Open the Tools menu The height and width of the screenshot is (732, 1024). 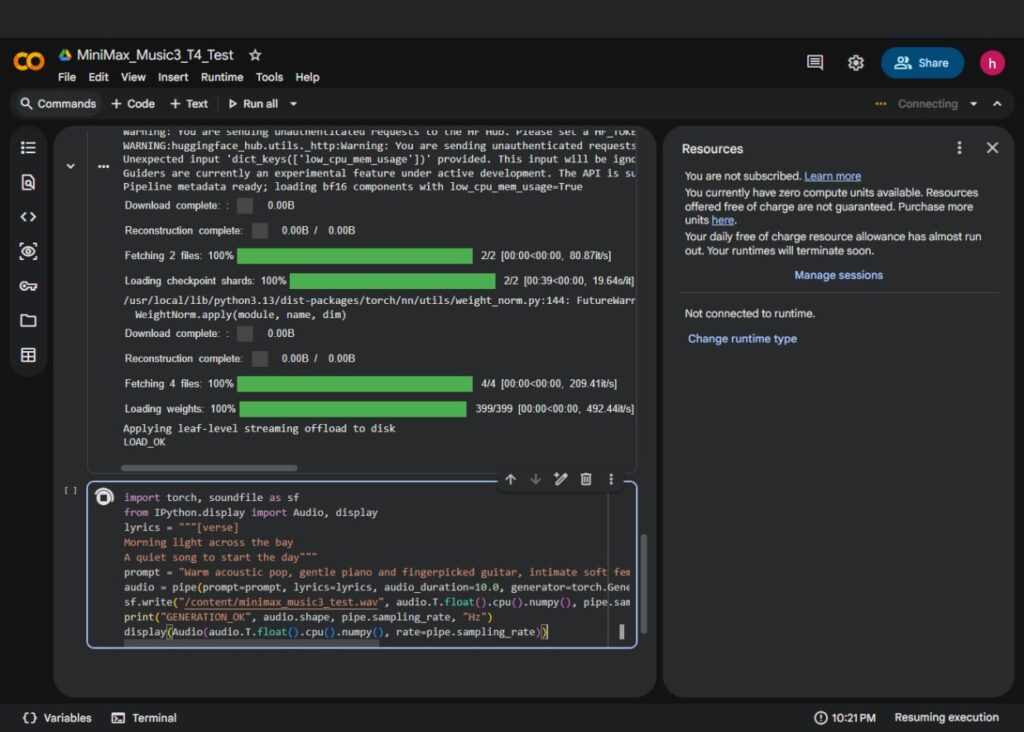269,77
